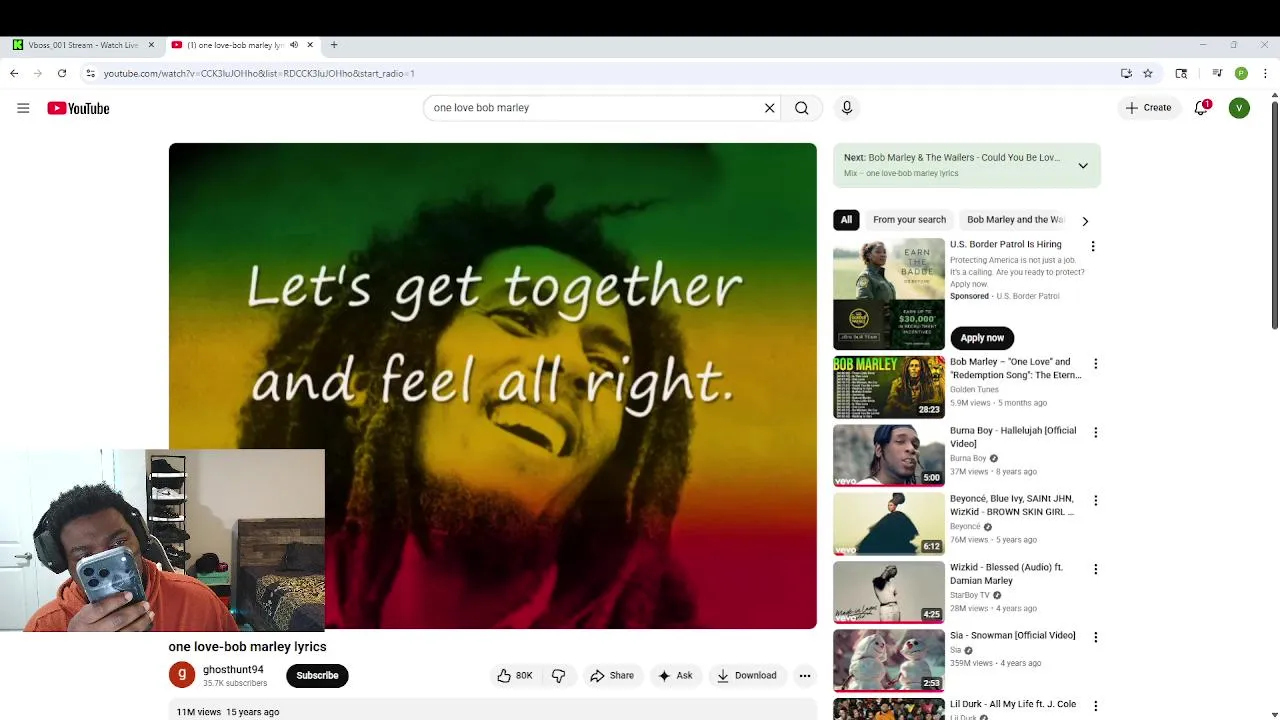Subscribe to ghosthunt94
Image resolution: width=1280 pixels, height=720 pixels.
pos(317,676)
